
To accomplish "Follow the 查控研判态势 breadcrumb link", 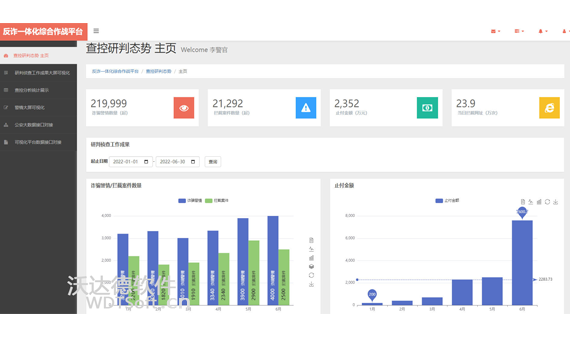I will (x=158, y=71).
